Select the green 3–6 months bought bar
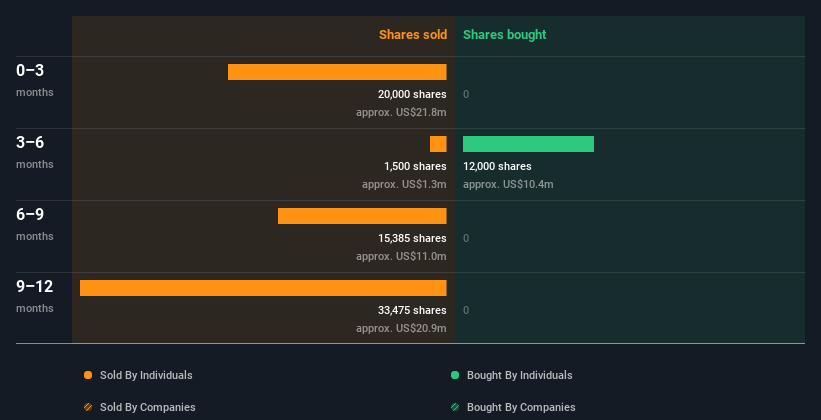This screenshot has height=420, width=821. 528,144
